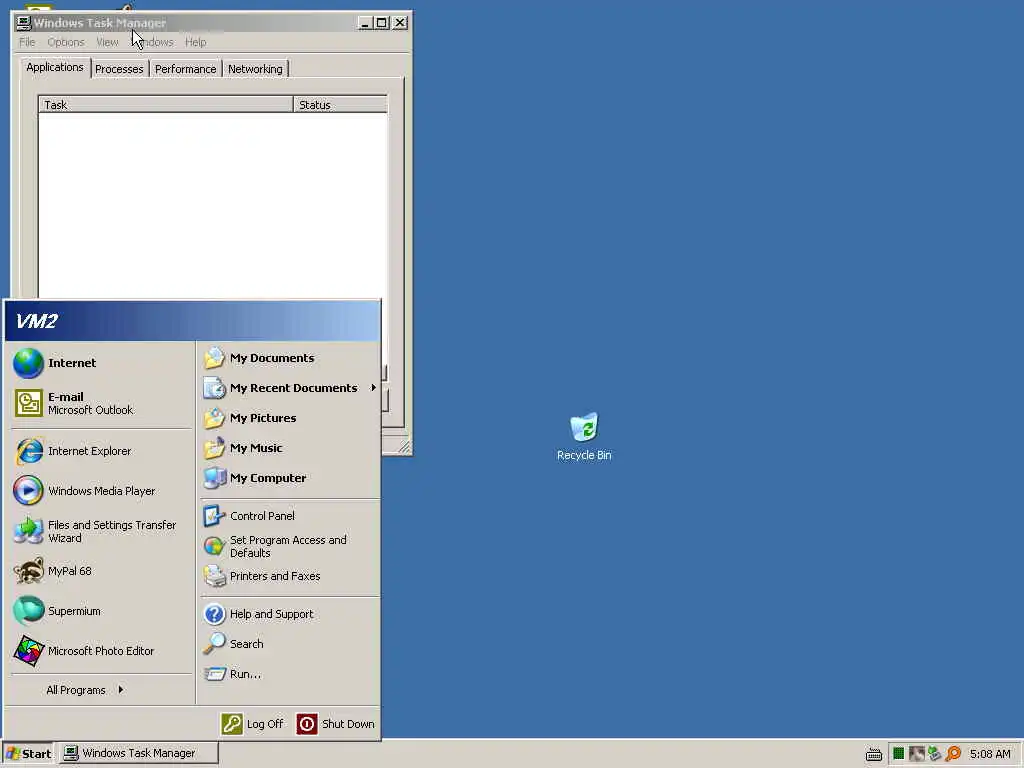The height and width of the screenshot is (768, 1024).
Task: Click the red Shut Down icon
Action: [x=307, y=724]
